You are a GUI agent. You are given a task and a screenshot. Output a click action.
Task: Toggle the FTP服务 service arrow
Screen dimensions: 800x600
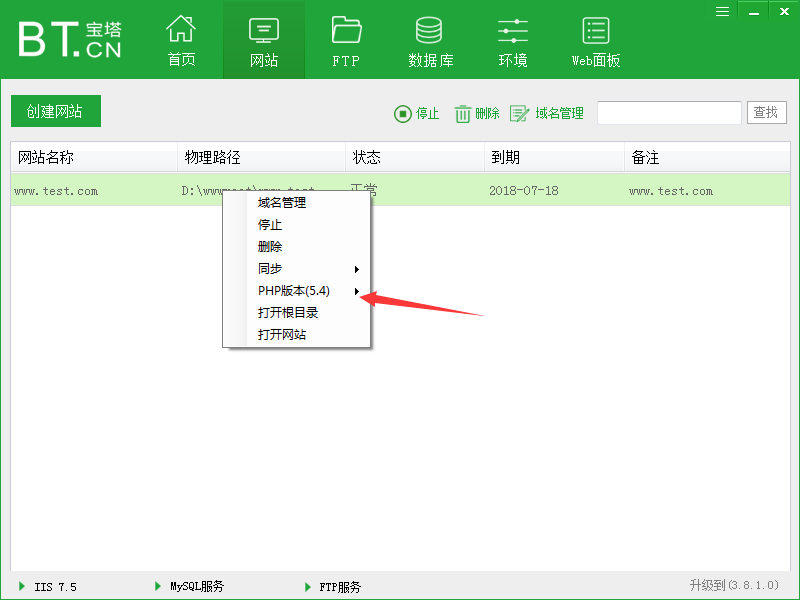306,587
